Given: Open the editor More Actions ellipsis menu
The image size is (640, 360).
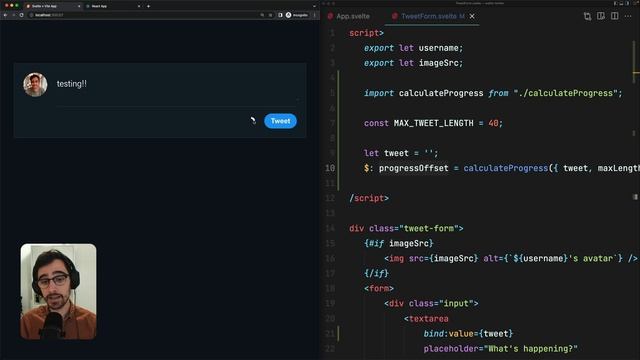Looking at the screenshot, I should coord(628,16).
